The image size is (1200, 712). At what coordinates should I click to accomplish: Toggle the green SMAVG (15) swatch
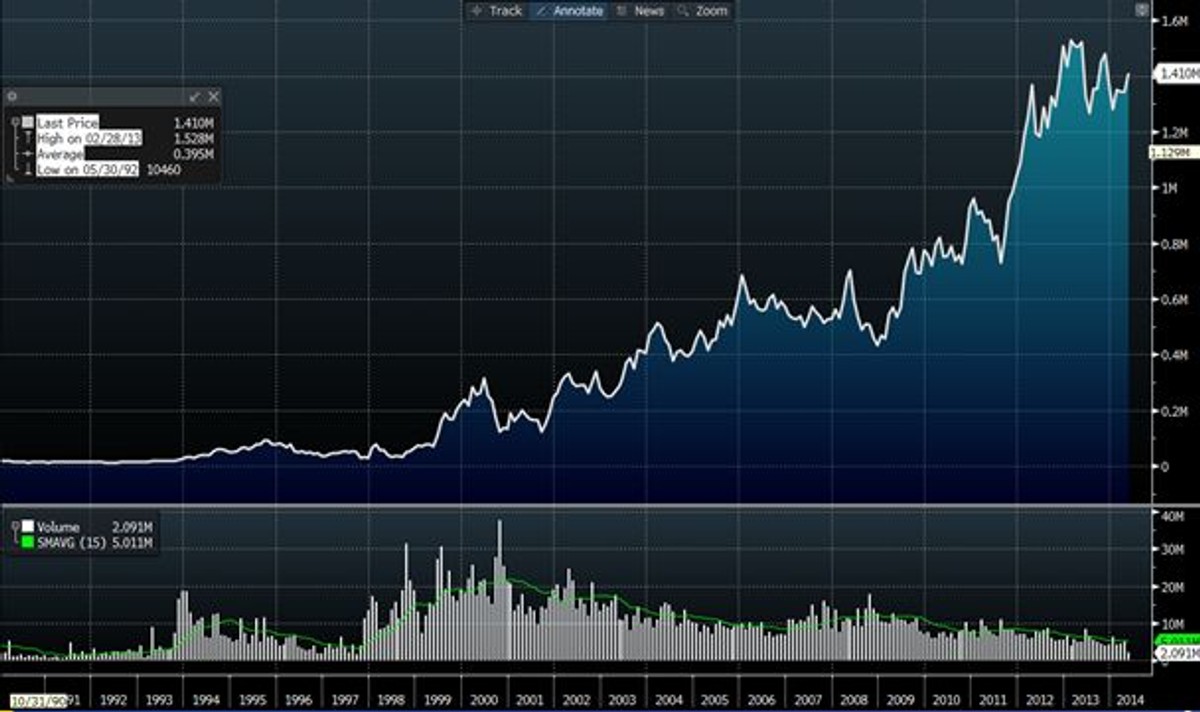coord(28,541)
